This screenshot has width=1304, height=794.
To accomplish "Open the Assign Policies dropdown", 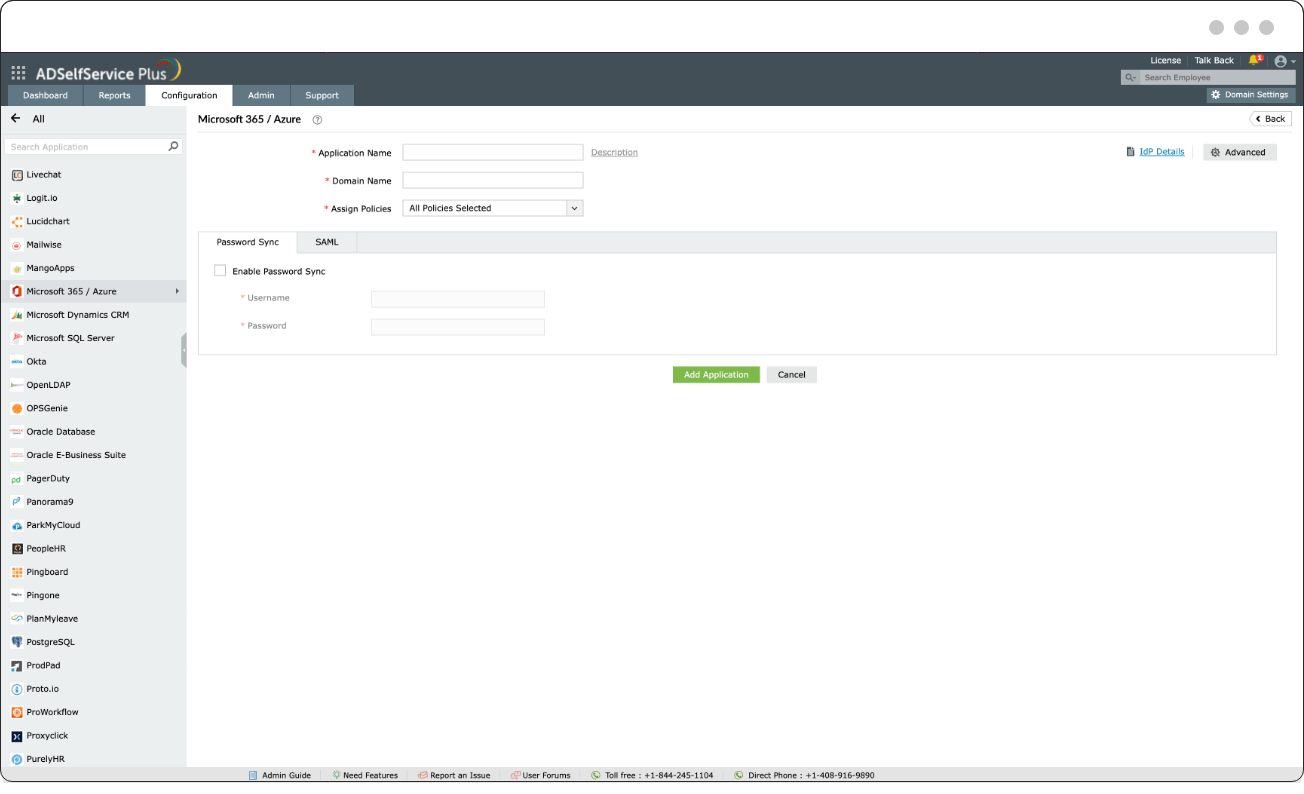I will click(493, 208).
